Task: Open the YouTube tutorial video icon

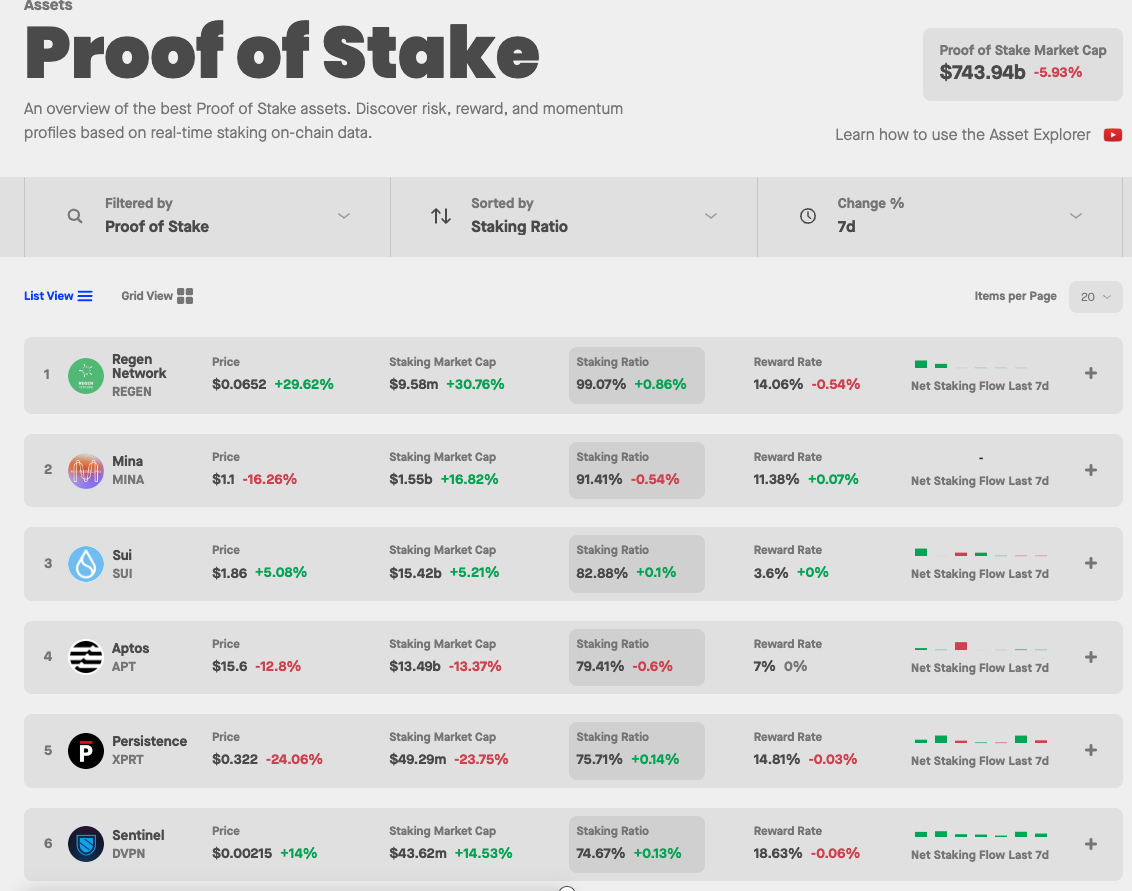Action: tap(1113, 135)
